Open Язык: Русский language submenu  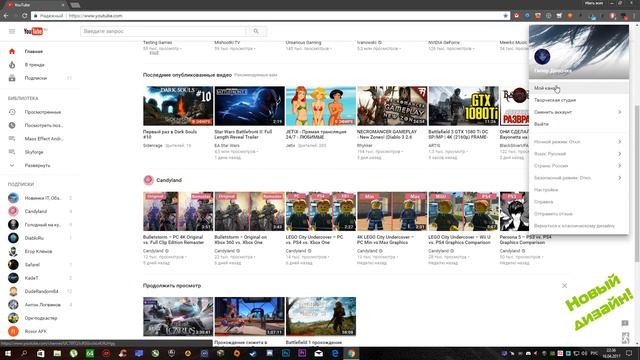(x=579, y=154)
